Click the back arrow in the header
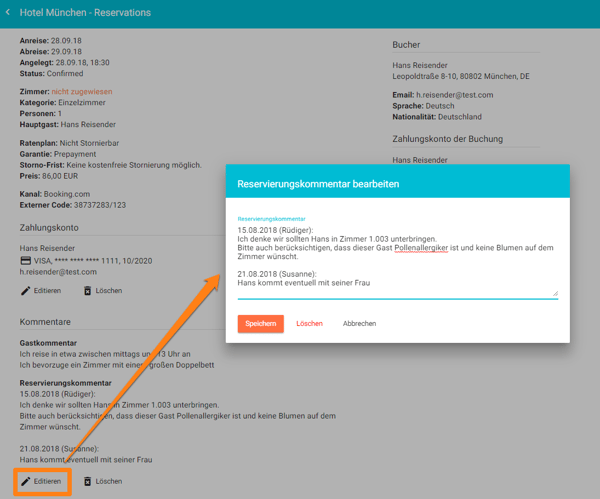The width and height of the screenshot is (600, 499). [x=8, y=13]
